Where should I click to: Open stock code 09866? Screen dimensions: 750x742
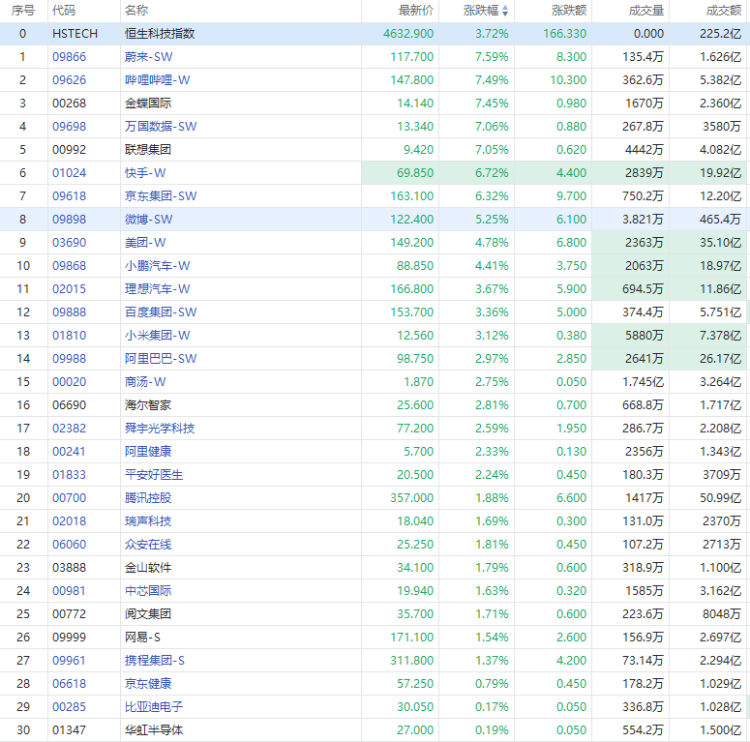(x=69, y=57)
